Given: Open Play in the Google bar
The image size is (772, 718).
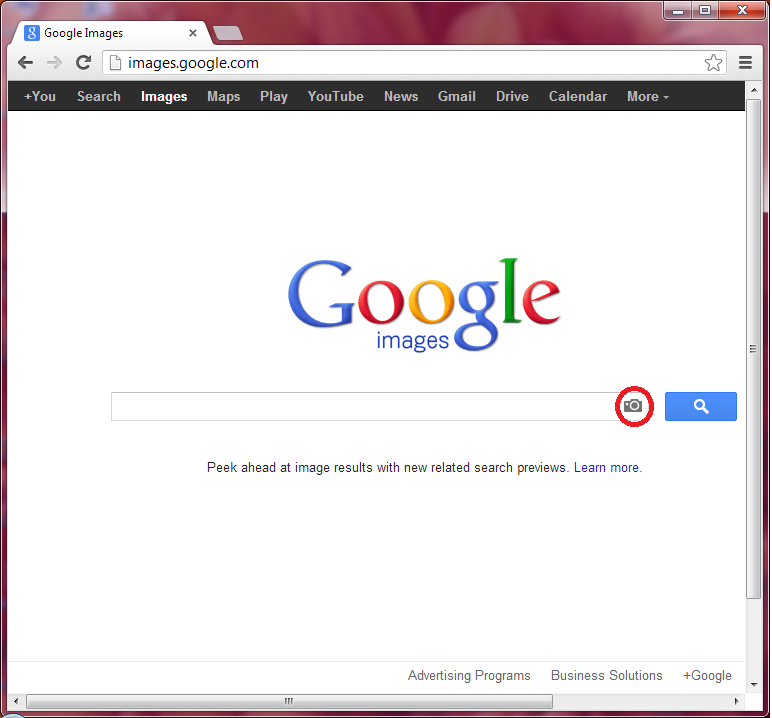Looking at the screenshot, I should [x=274, y=97].
